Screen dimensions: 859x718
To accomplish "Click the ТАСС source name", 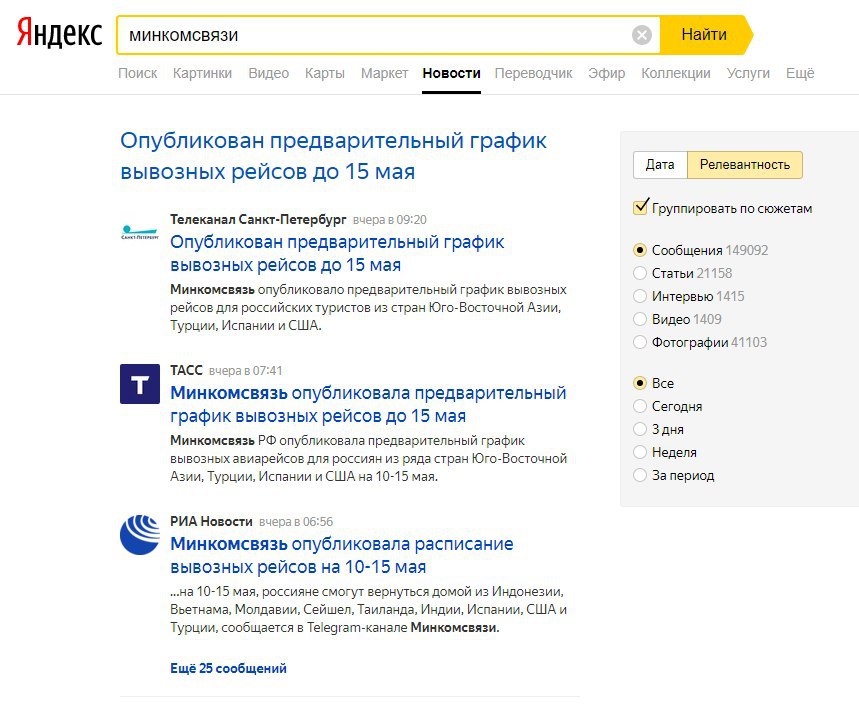I will (186, 371).
